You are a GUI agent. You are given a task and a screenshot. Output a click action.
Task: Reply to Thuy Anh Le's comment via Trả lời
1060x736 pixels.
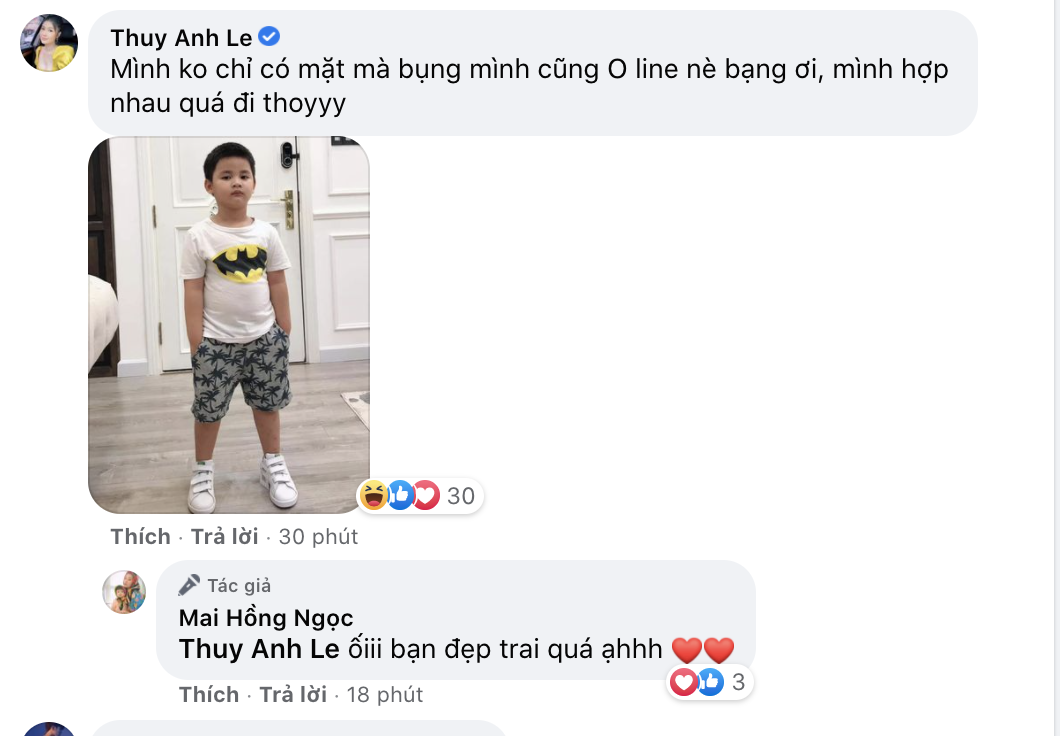pos(224,537)
